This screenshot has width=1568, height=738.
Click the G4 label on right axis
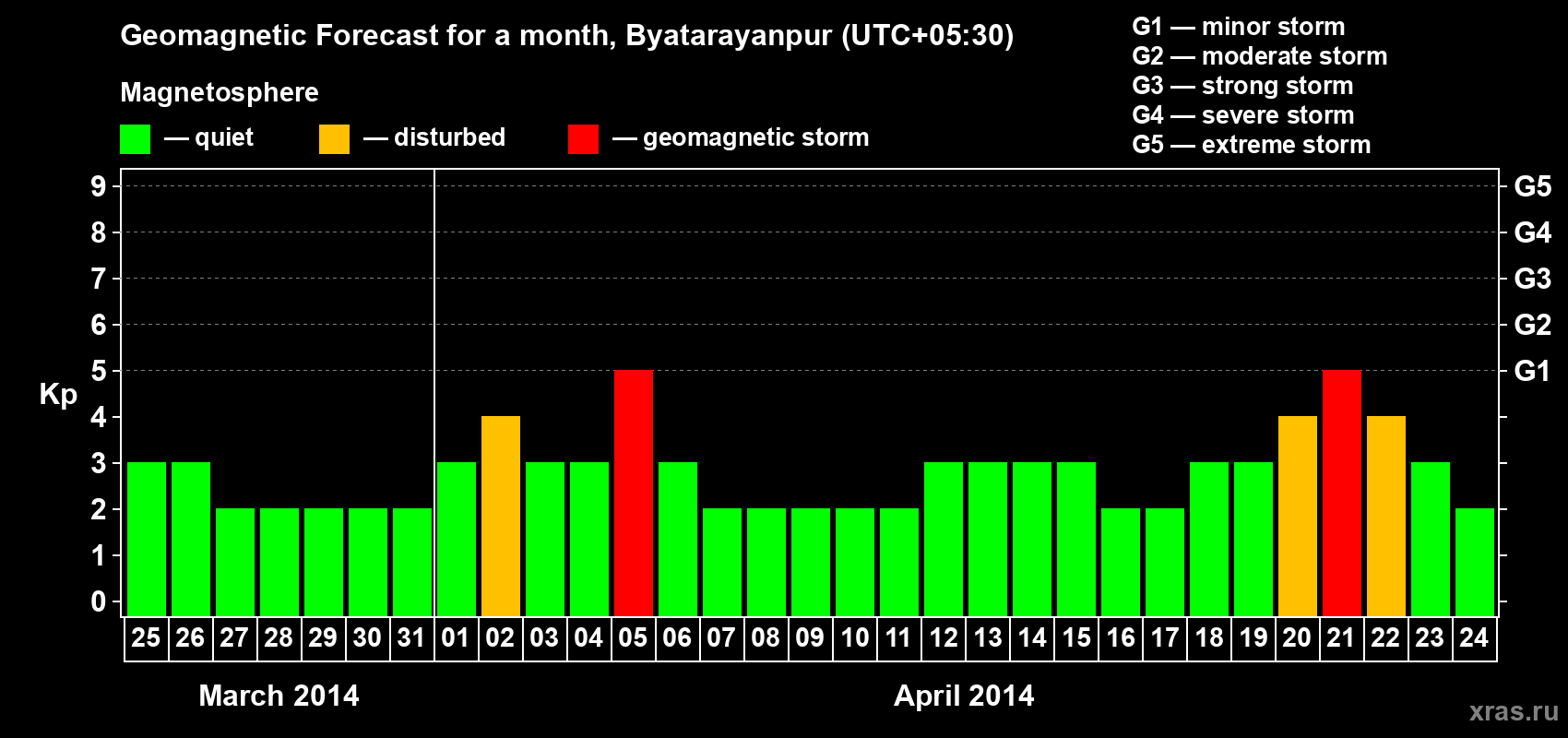(x=1532, y=232)
